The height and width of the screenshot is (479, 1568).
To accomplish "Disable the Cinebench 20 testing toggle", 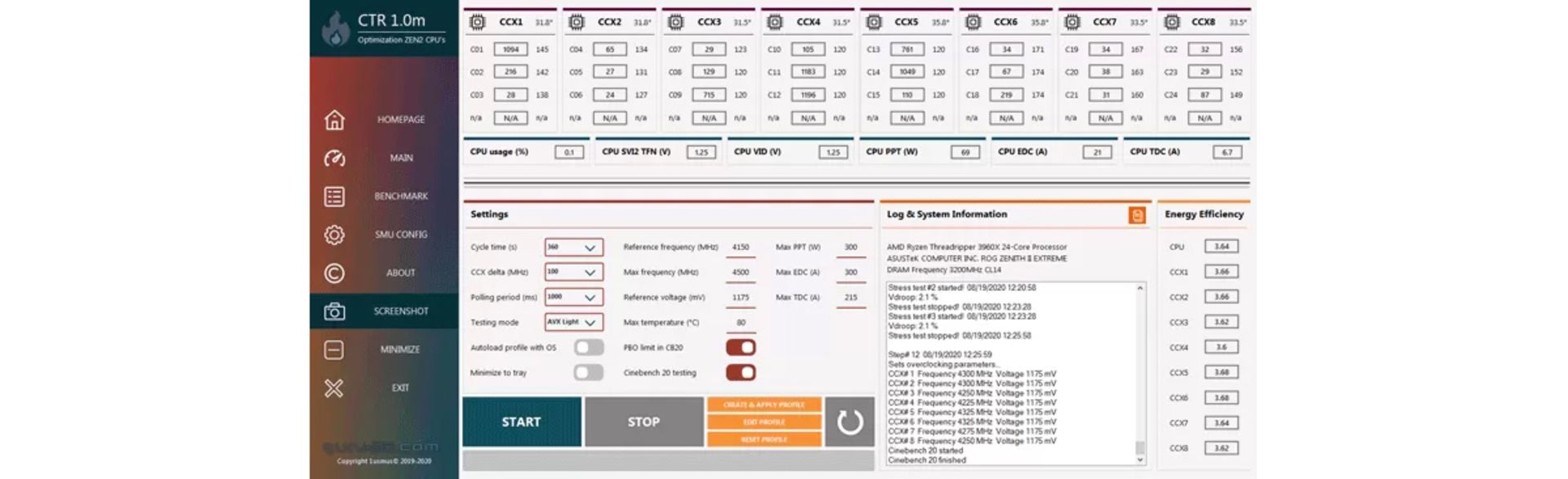I will pyautogui.click(x=741, y=373).
